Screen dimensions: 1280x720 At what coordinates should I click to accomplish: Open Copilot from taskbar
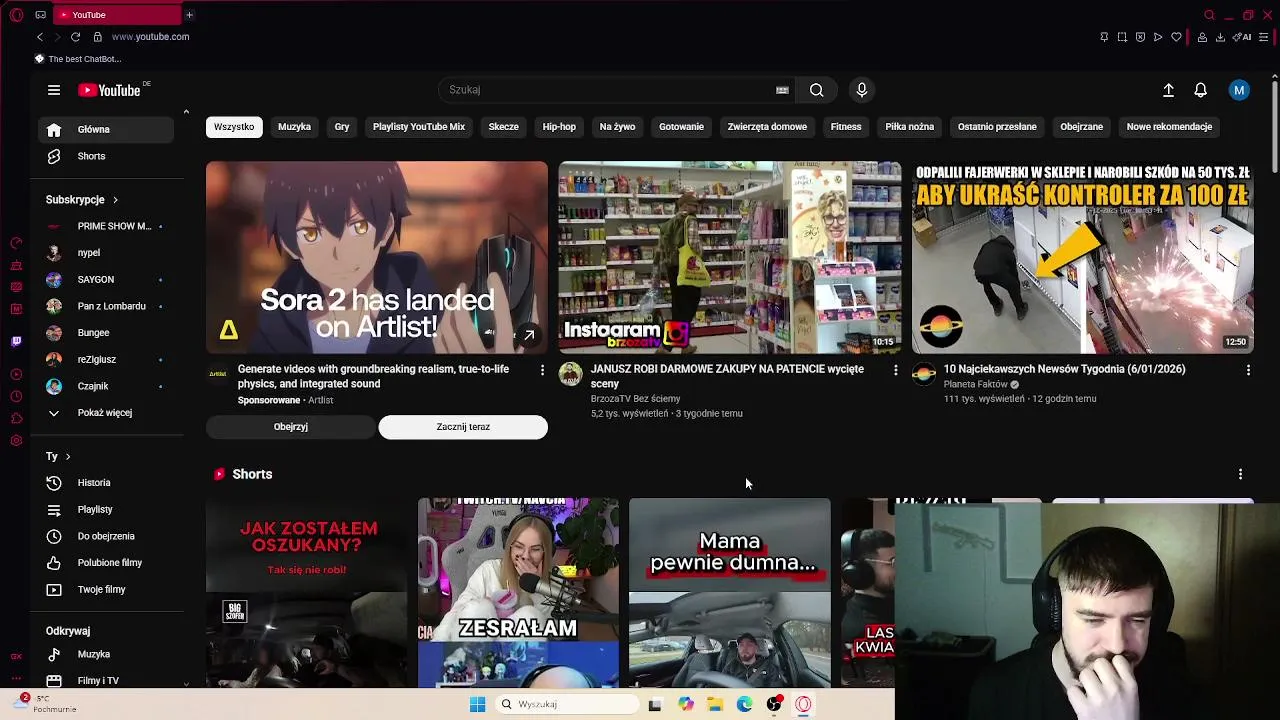tap(685, 704)
